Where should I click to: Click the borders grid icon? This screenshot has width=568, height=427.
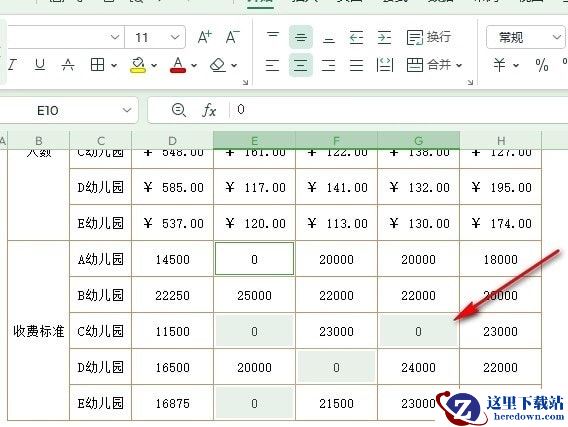(x=97, y=65)
